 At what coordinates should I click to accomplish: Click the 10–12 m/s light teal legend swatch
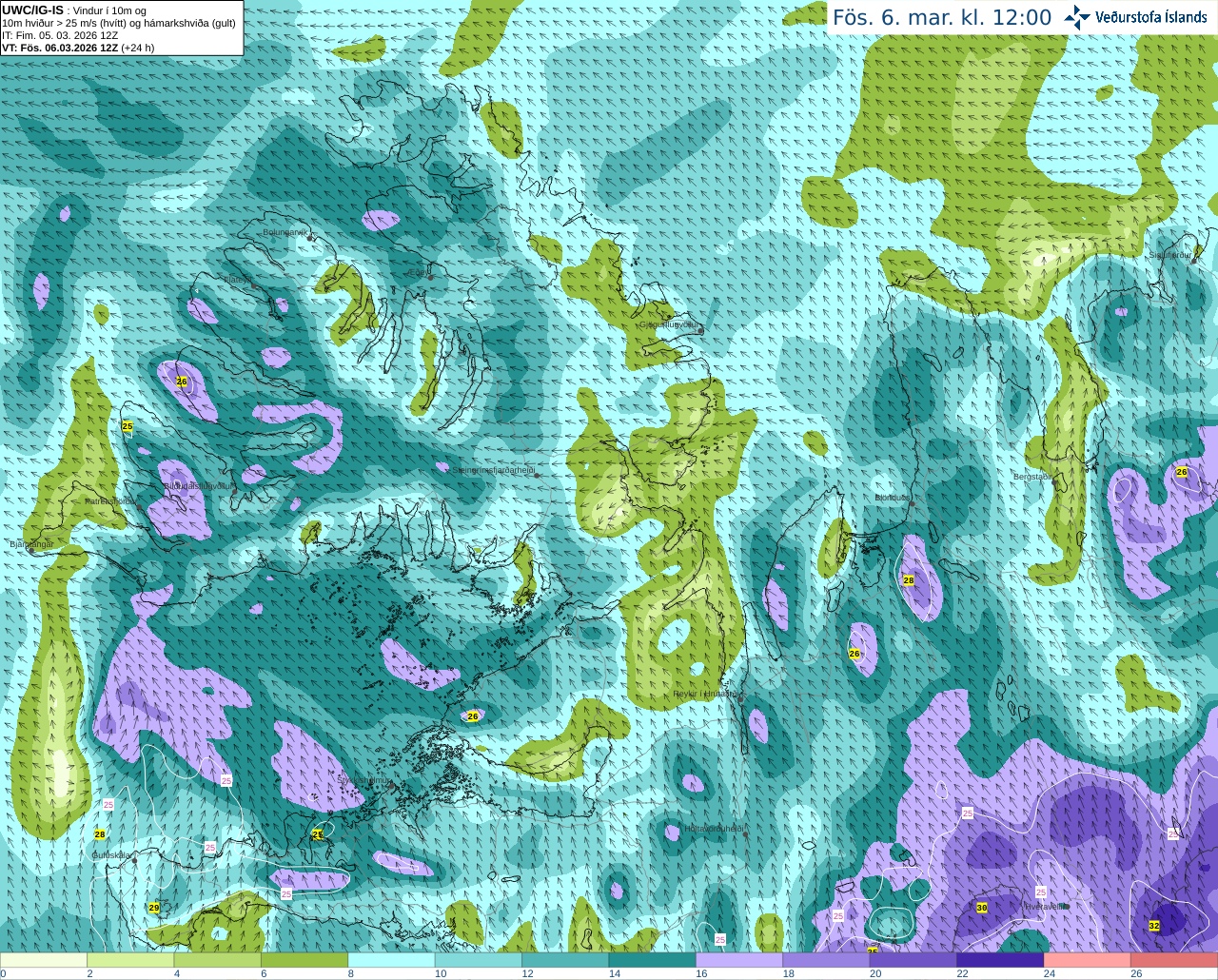pyautogui.click(x=479, y=960)
